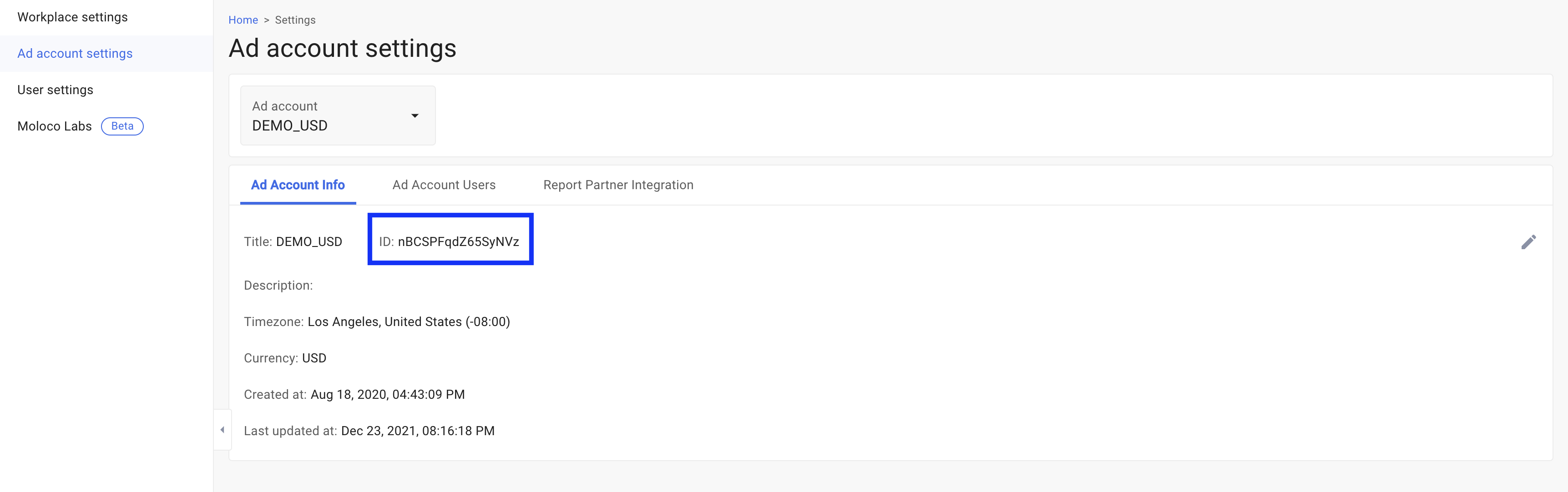Click the edit pencil icon for account info
Viewport: 1568px width, 492px height.
pyautogui.click(x=1529, y=241)
